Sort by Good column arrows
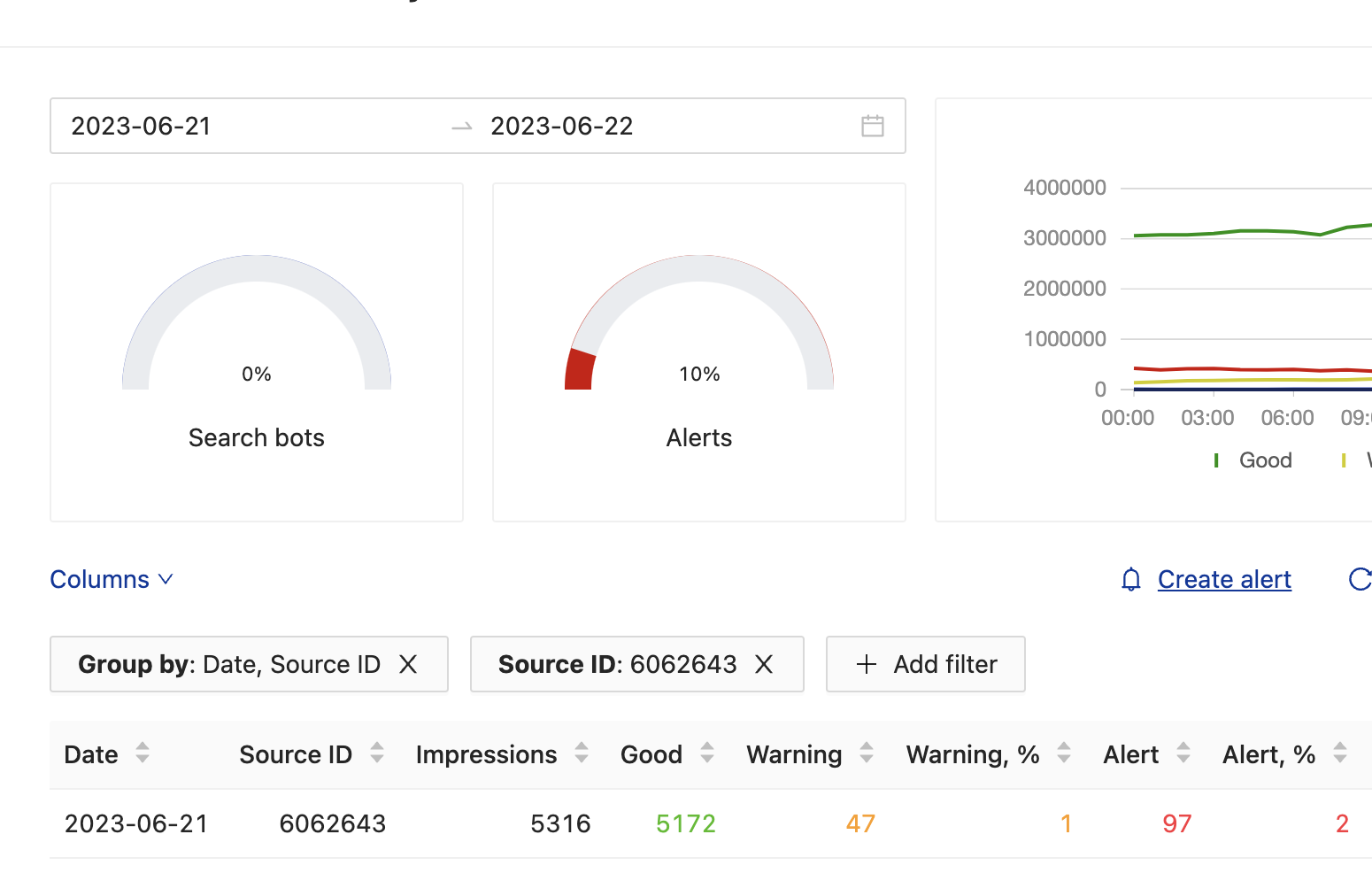Screen dimensions: 1372x873 pos(707,753)
